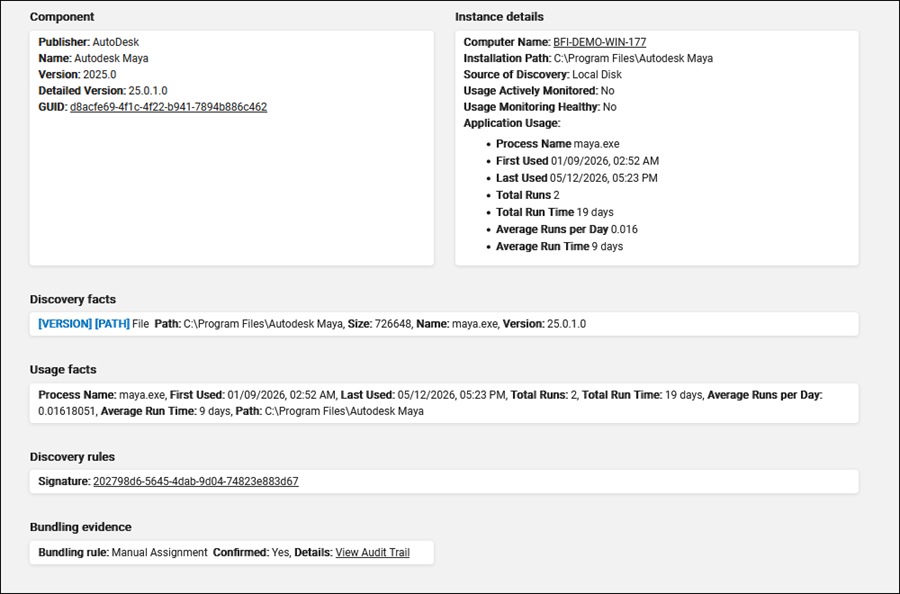This screenshot has width=900, height=594.
Task: Click the [PATH] tag in Discovery facts
Action: [x=112, y=324]
